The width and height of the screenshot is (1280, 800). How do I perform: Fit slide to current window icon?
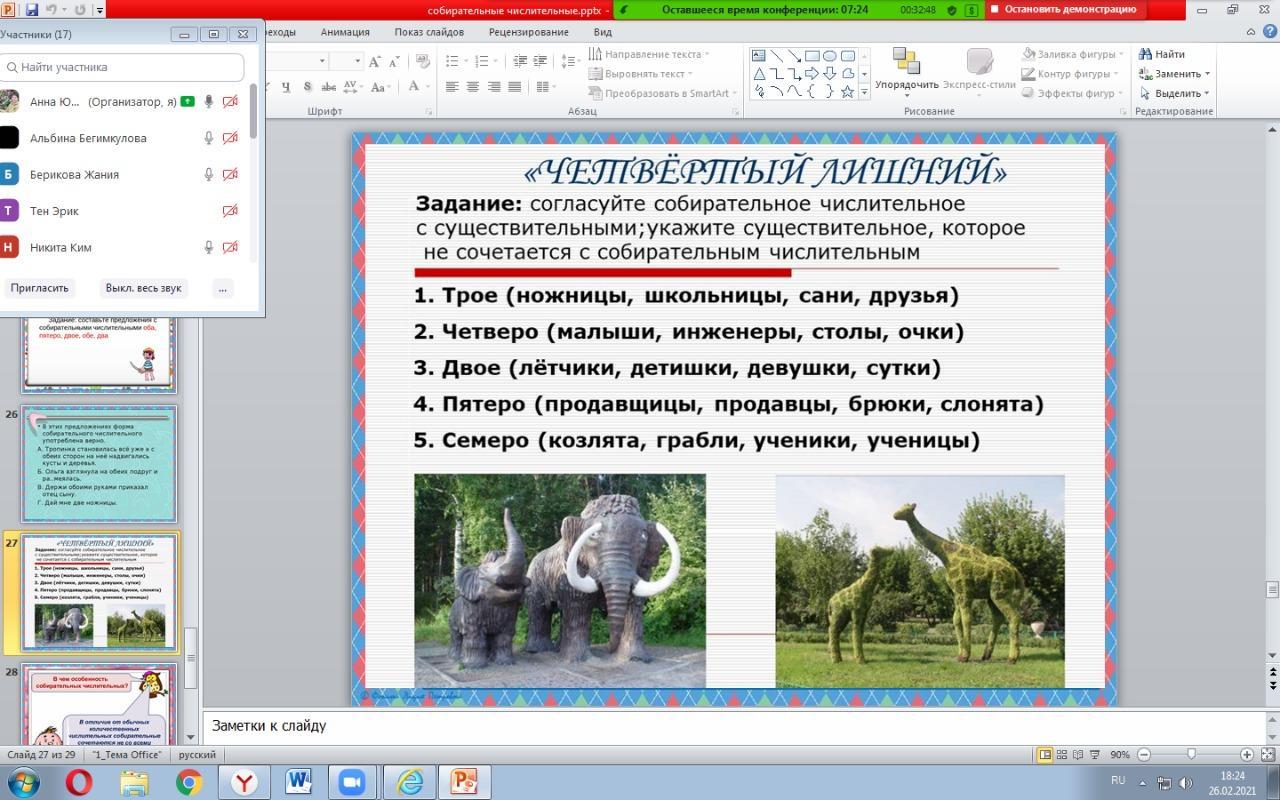(1268, 755)
